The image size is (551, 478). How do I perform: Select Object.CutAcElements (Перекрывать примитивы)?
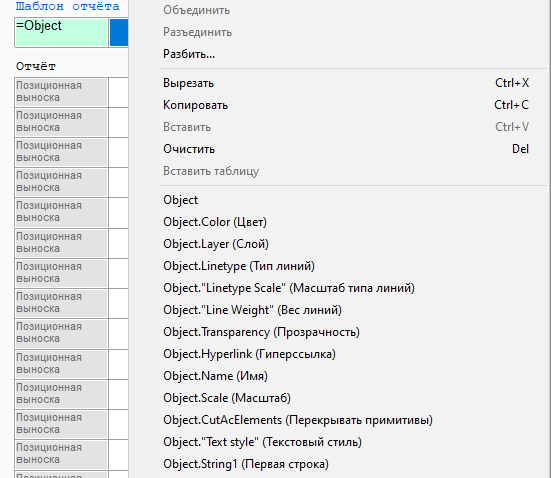click(x=353, y=420)
